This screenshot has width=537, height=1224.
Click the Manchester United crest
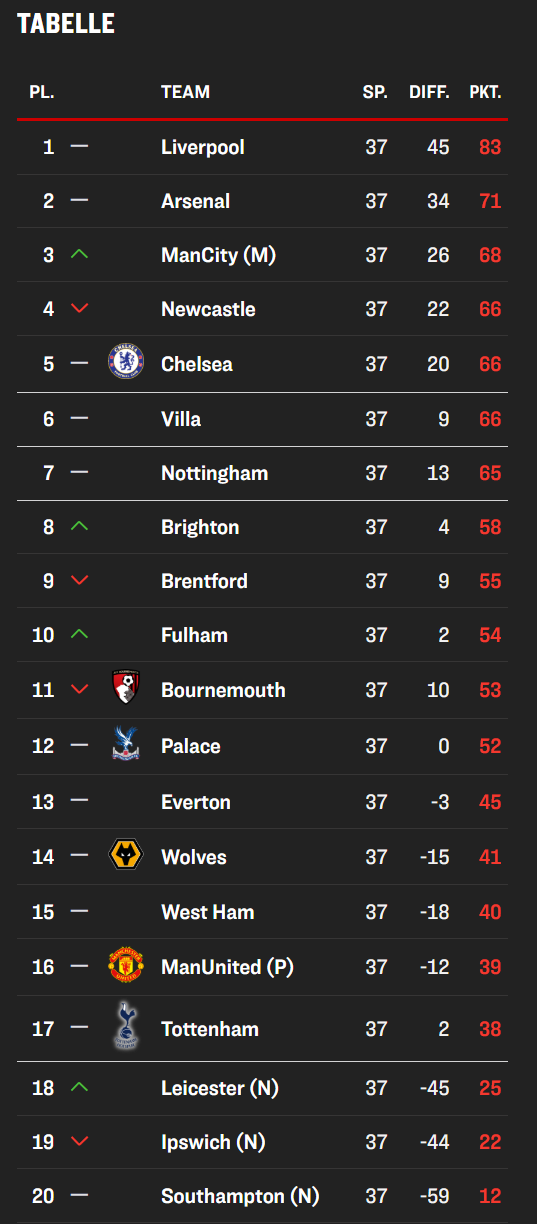pos(126,966)
